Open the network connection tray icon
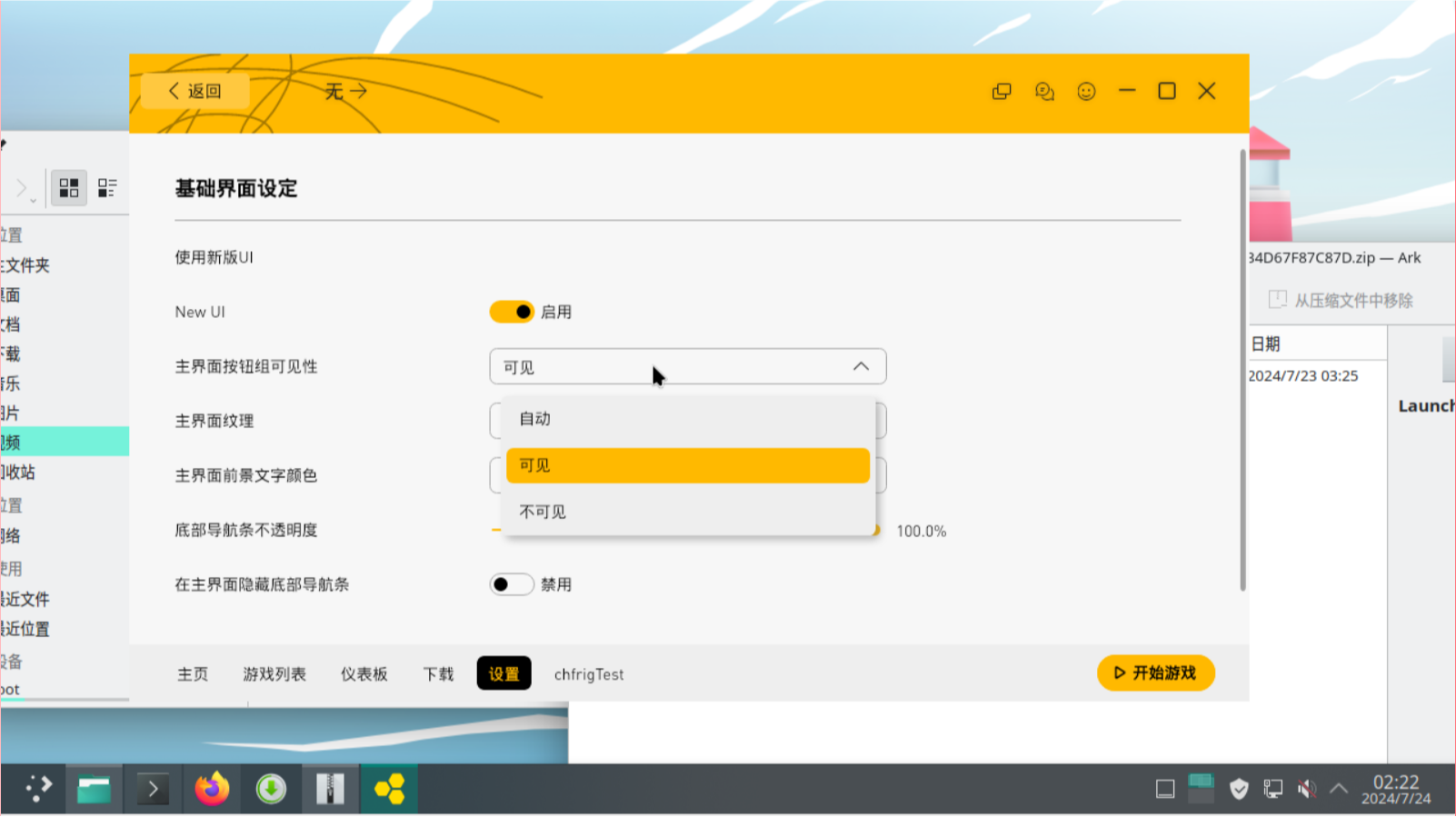 click(x=1273, y=789)
